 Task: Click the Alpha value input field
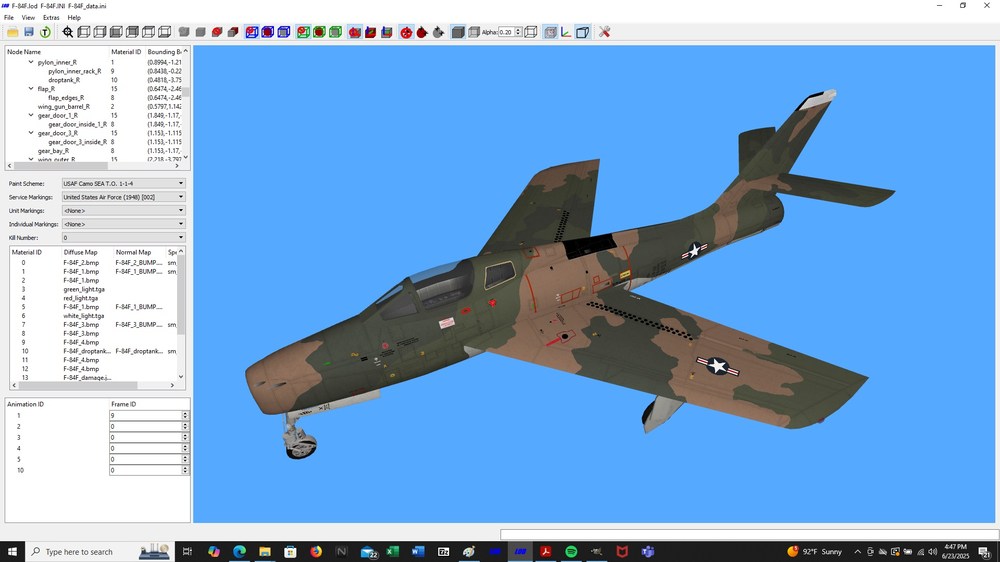pos(506,32)
